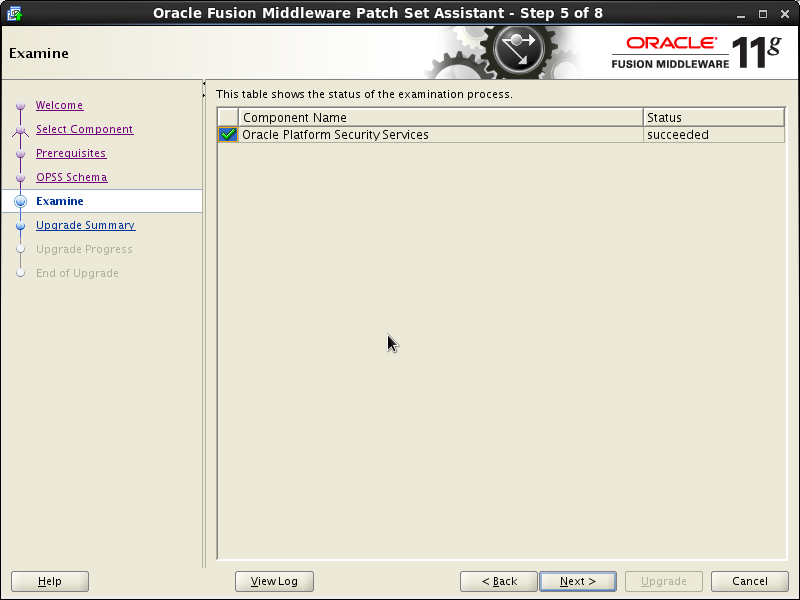
Task: Click the Patch Set Assistant title bar icon
Action: 15,13
